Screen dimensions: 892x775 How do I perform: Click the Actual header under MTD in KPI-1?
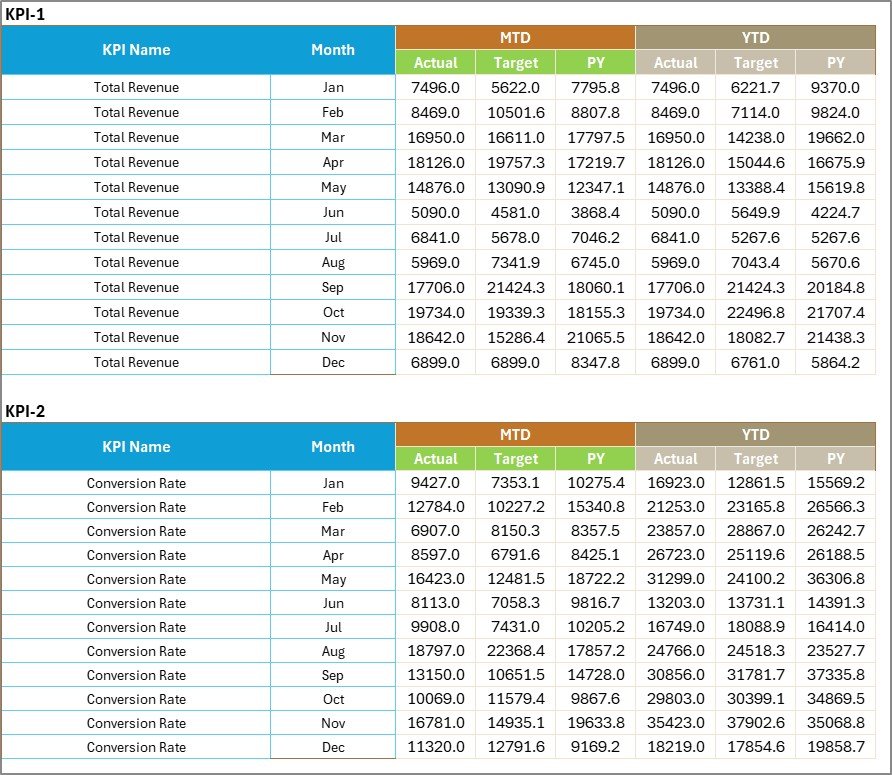point(436,62)
